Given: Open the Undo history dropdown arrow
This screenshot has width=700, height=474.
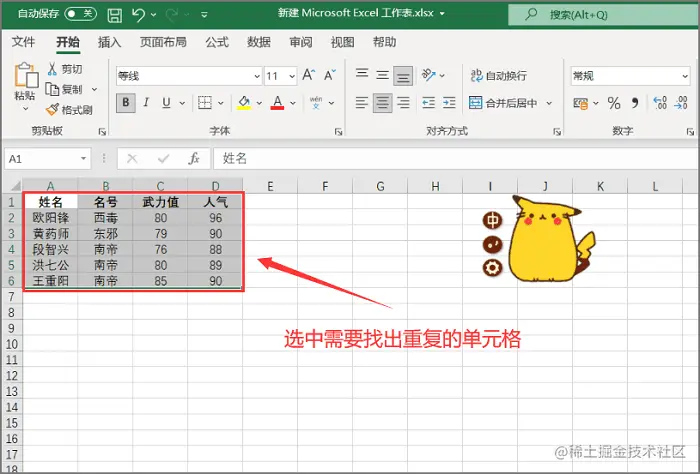Looking at the screenshot, I should 154,15.
